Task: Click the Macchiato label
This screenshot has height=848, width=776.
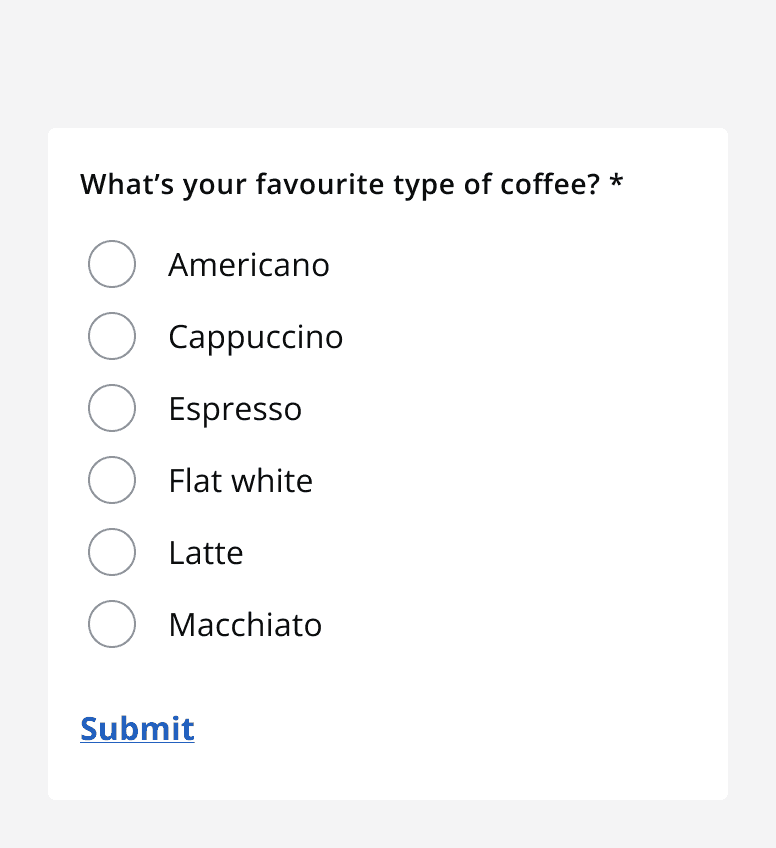Action: pos(245,624)
